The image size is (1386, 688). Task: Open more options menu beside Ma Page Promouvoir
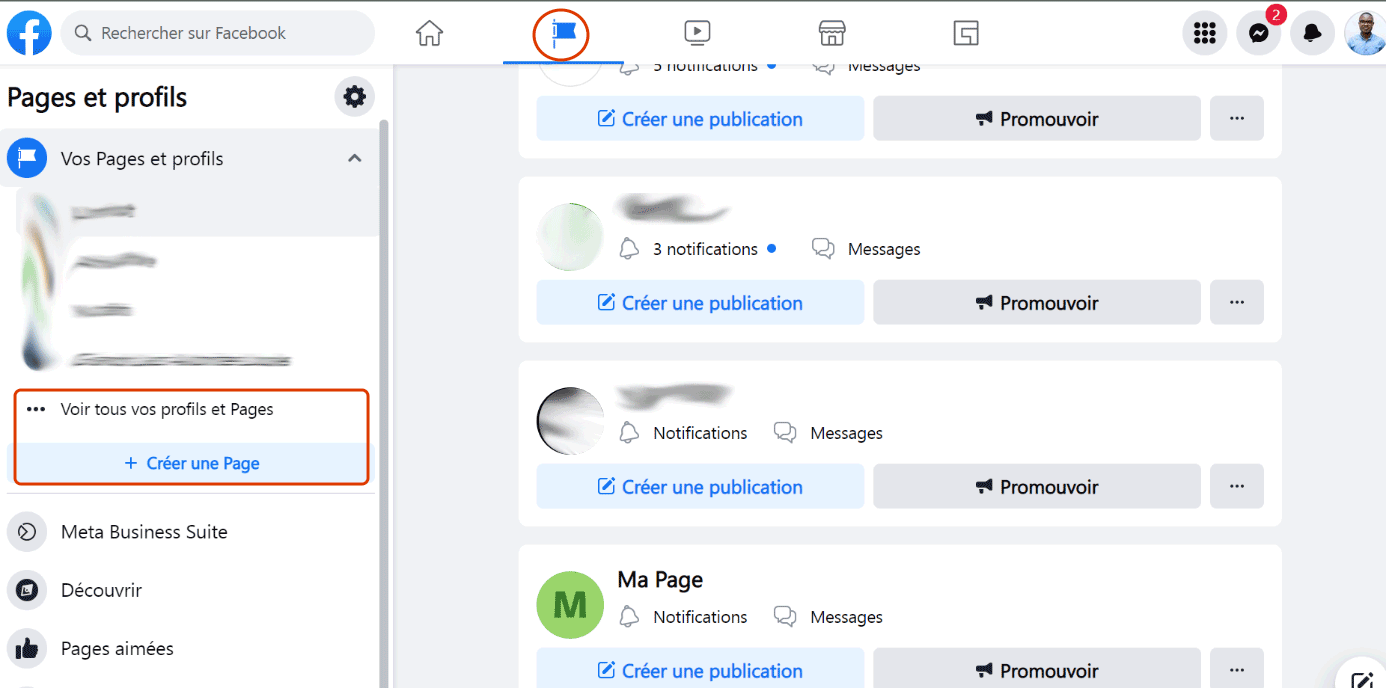[x=1237, y=670]
